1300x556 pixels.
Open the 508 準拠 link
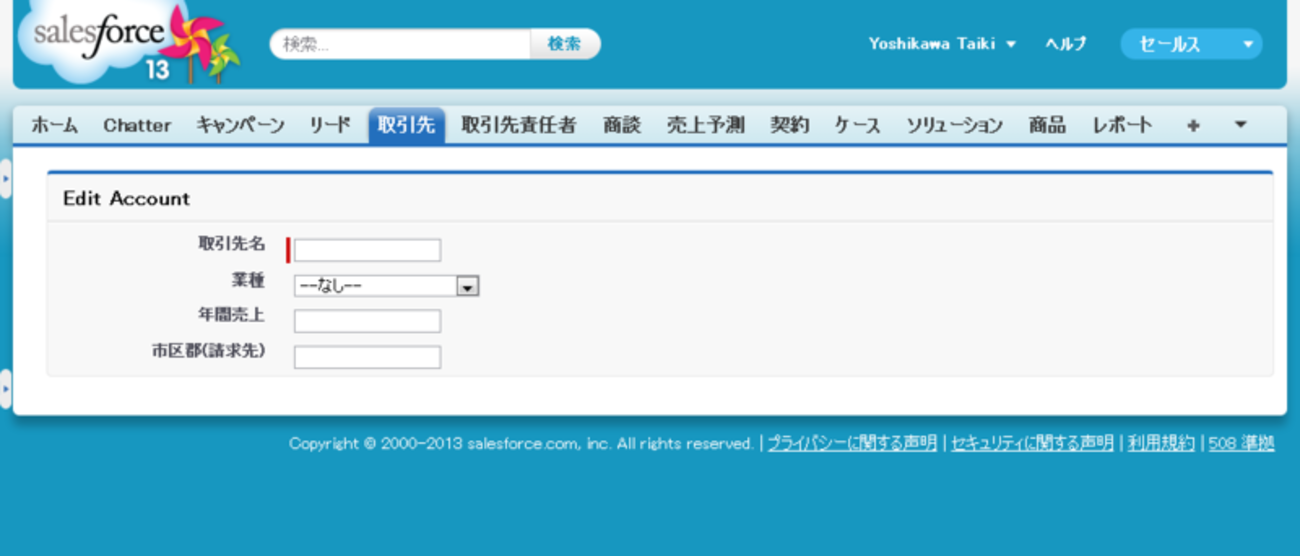pyautogui.click(x=1241, y=443)
